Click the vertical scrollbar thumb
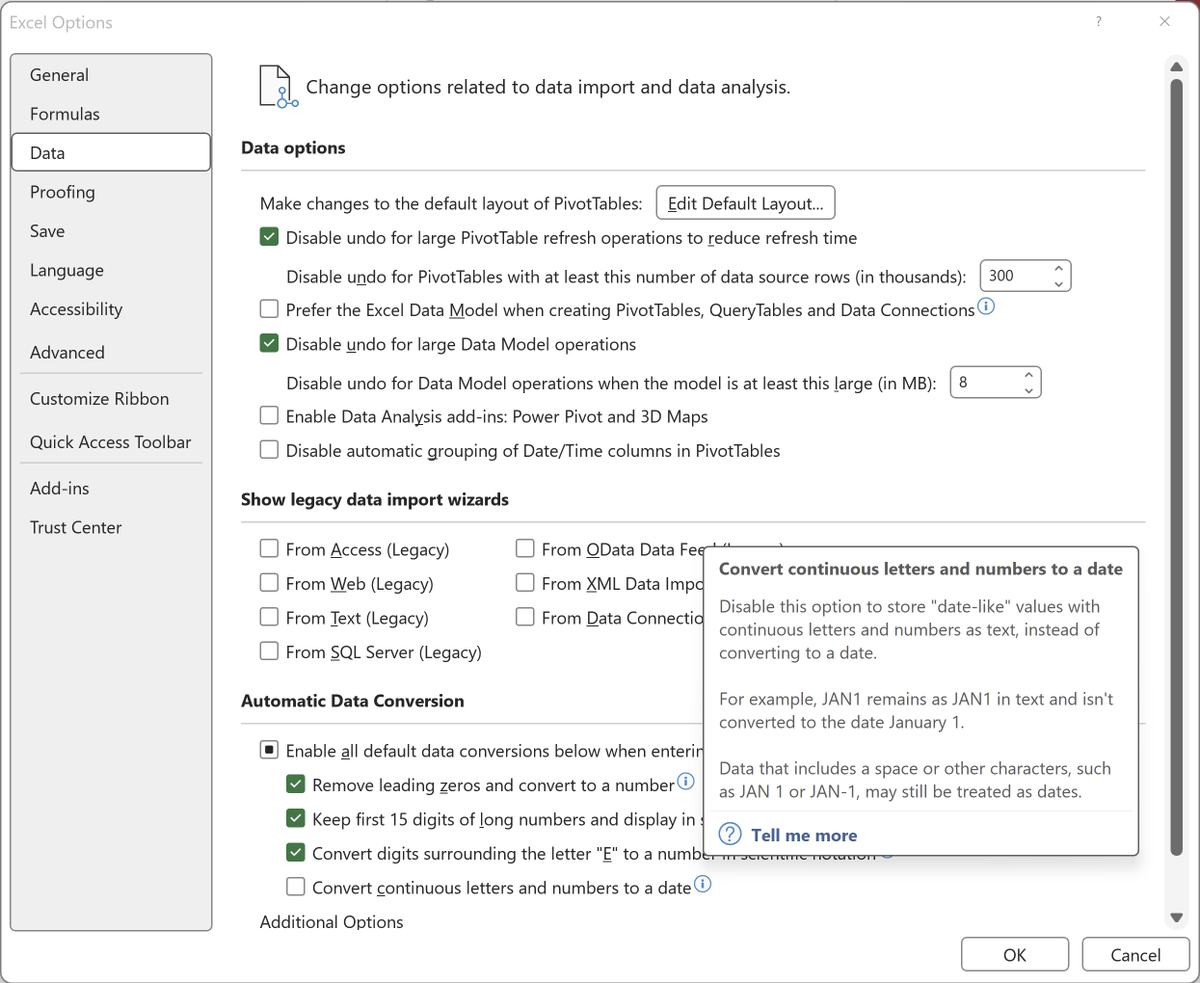 click(x=1176, y=468)
